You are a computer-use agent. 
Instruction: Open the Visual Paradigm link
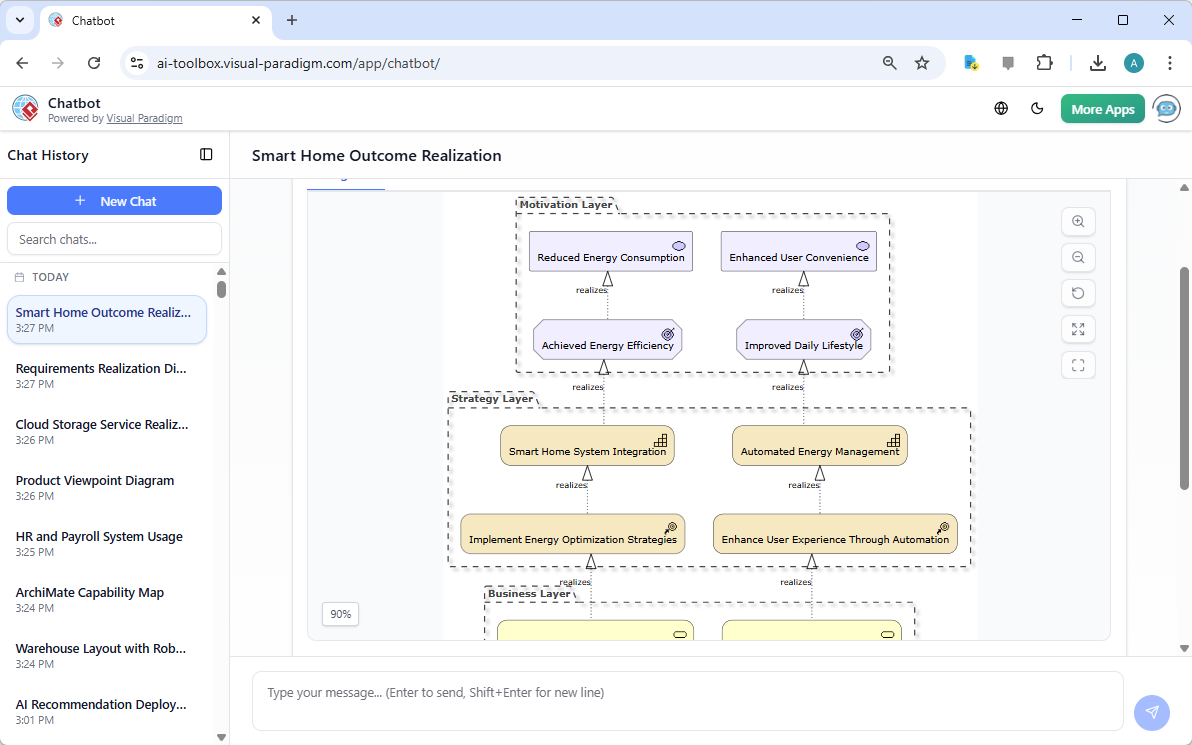144,117
